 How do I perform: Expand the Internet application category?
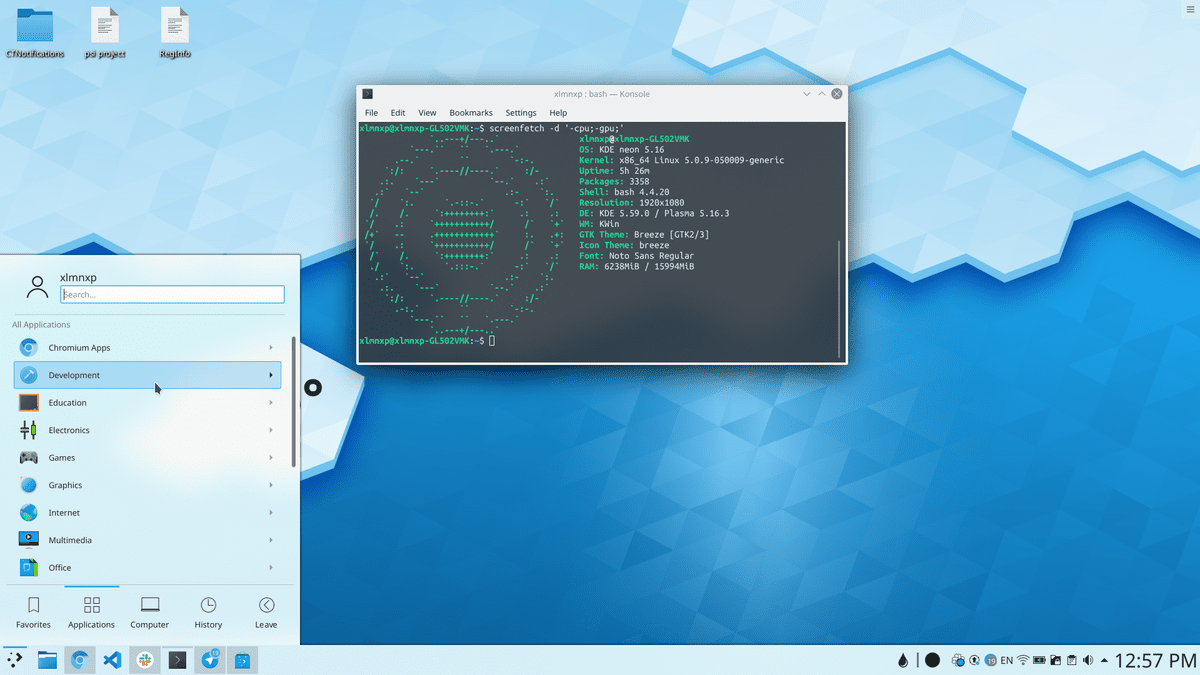tap(147, 513)
